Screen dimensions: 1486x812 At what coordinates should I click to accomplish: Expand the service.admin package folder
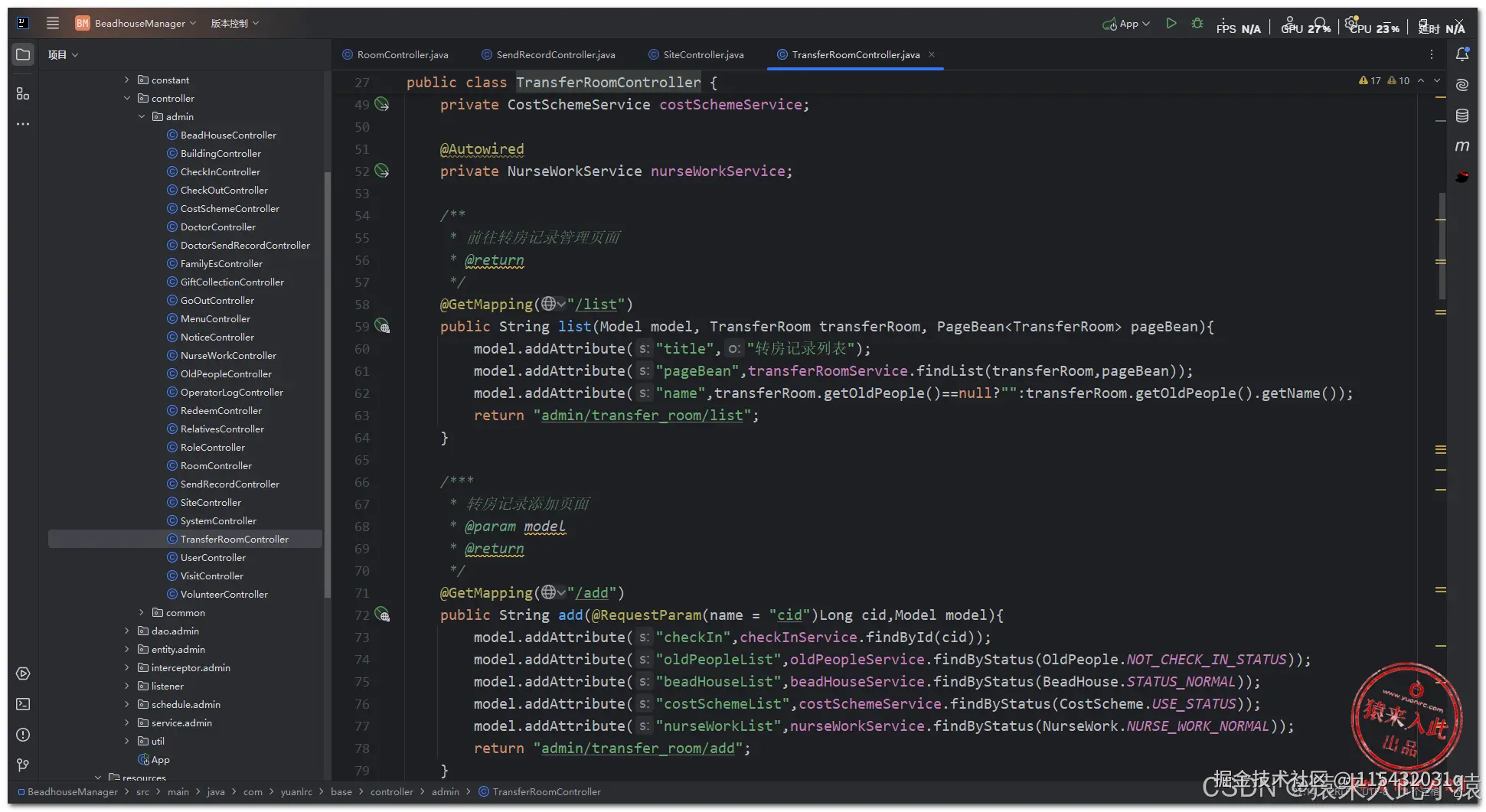coord(127,722)
